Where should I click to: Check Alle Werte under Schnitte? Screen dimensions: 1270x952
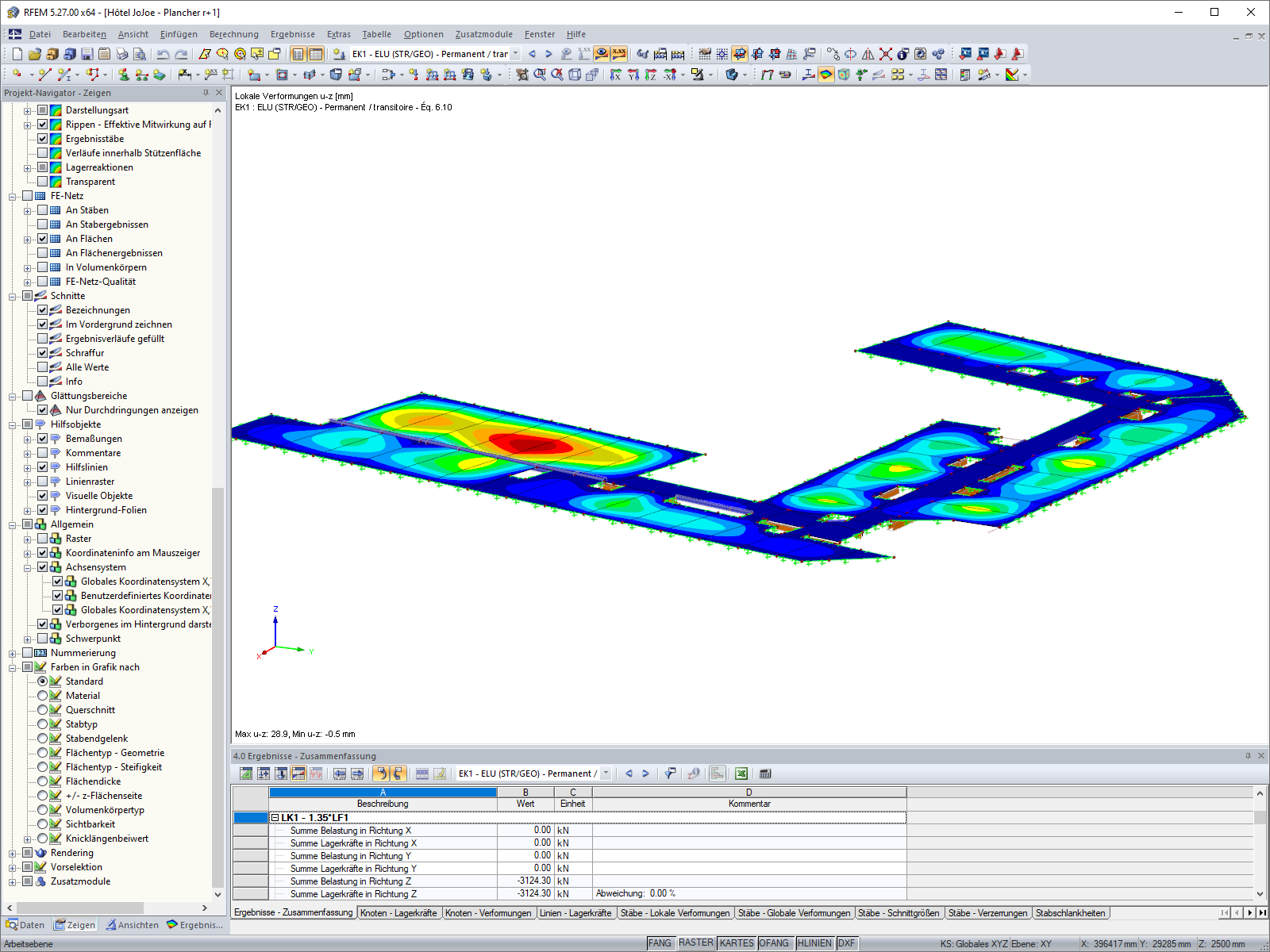click(x=44, y=367)
